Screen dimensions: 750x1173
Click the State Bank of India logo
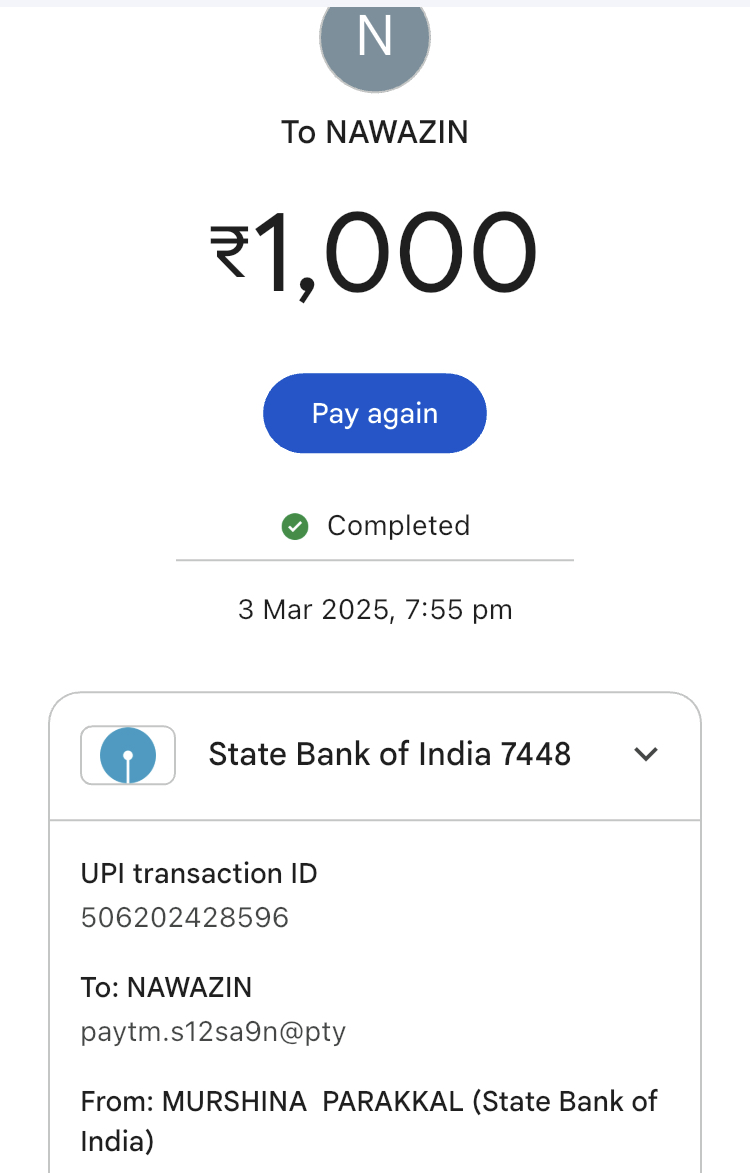point(128,754)
